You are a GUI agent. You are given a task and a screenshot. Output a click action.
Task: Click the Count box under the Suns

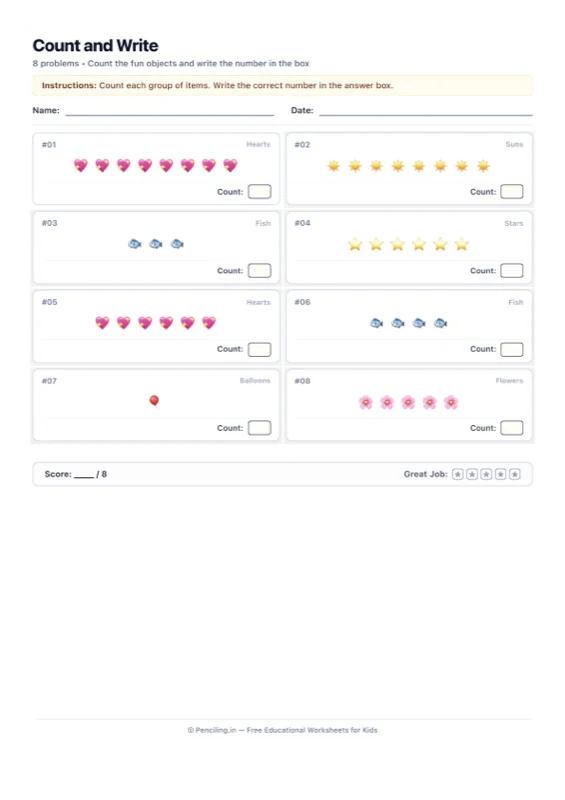(512, 192)
